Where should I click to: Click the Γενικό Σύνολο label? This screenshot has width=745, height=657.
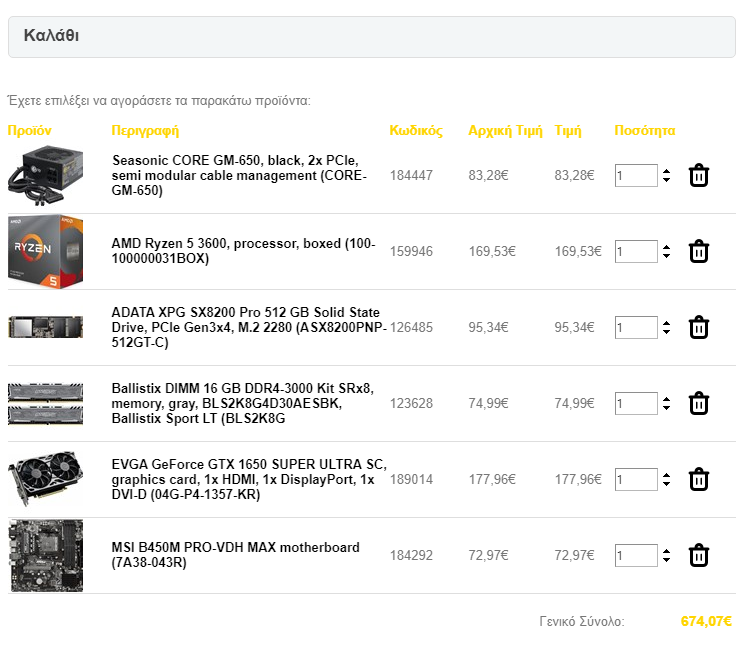(x=582, y=621)
